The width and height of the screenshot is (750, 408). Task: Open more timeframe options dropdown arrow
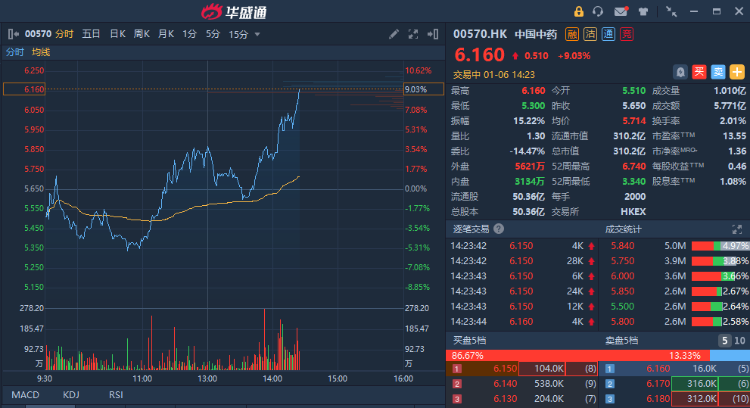coord(257,34)
